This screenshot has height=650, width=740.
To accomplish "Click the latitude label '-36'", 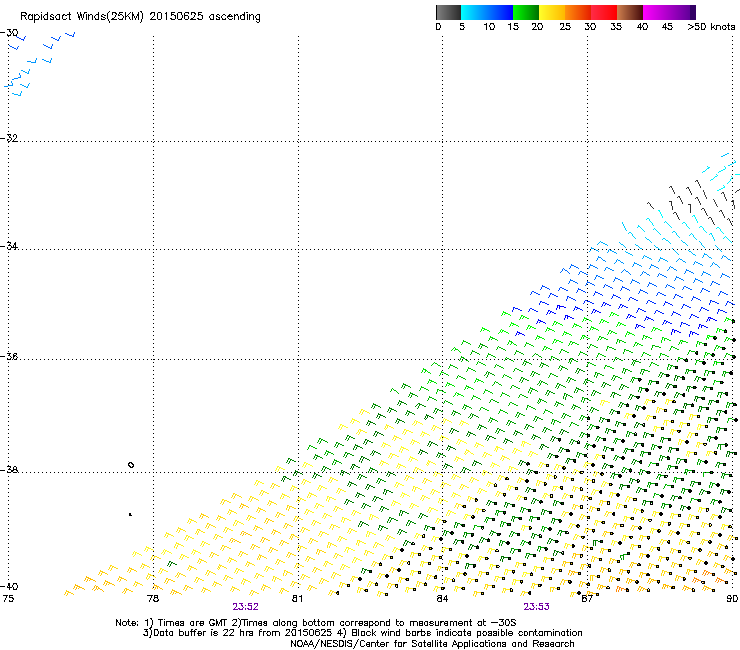I will point(9,356).
